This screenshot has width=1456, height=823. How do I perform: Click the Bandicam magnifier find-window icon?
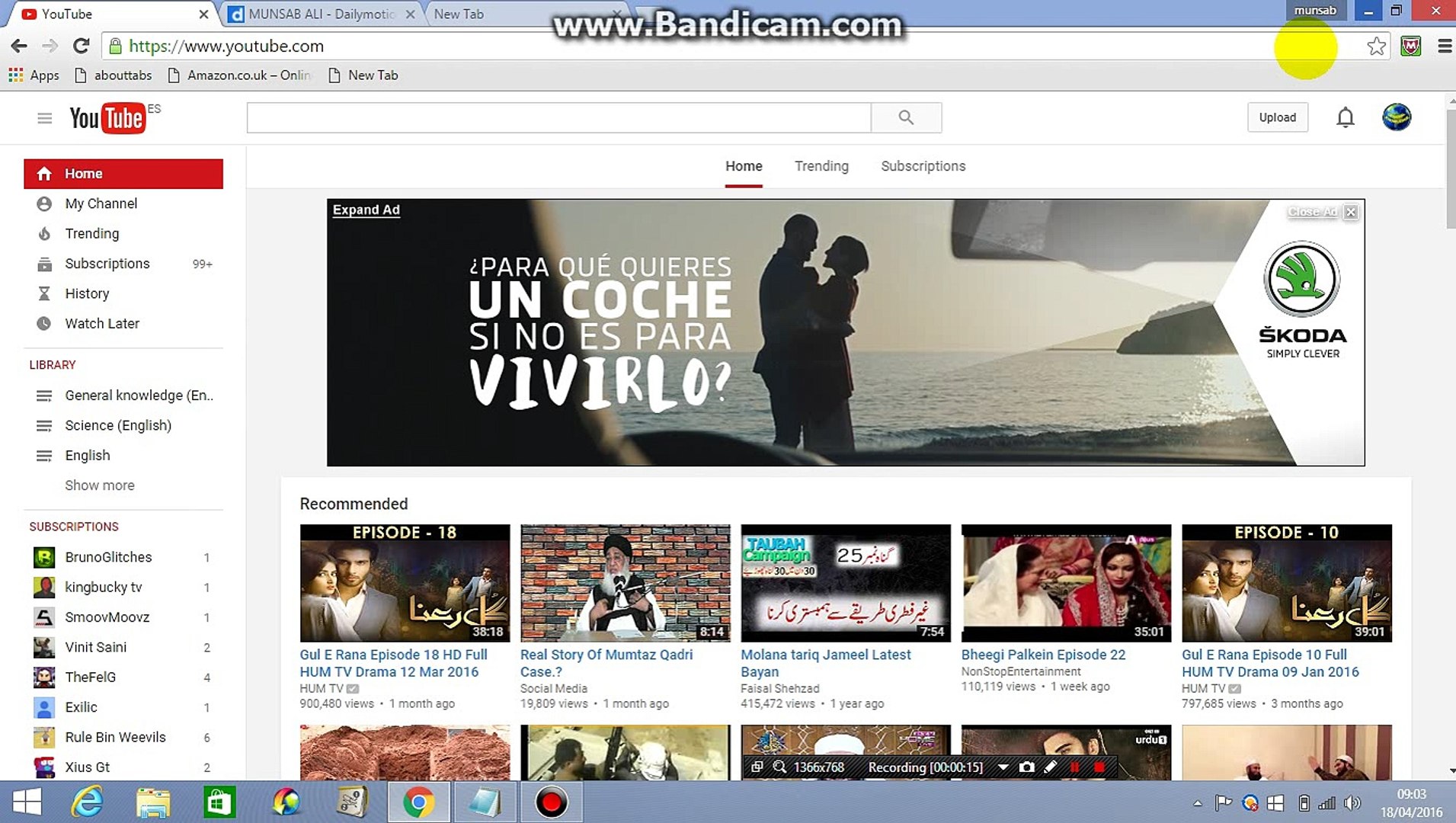779,767
